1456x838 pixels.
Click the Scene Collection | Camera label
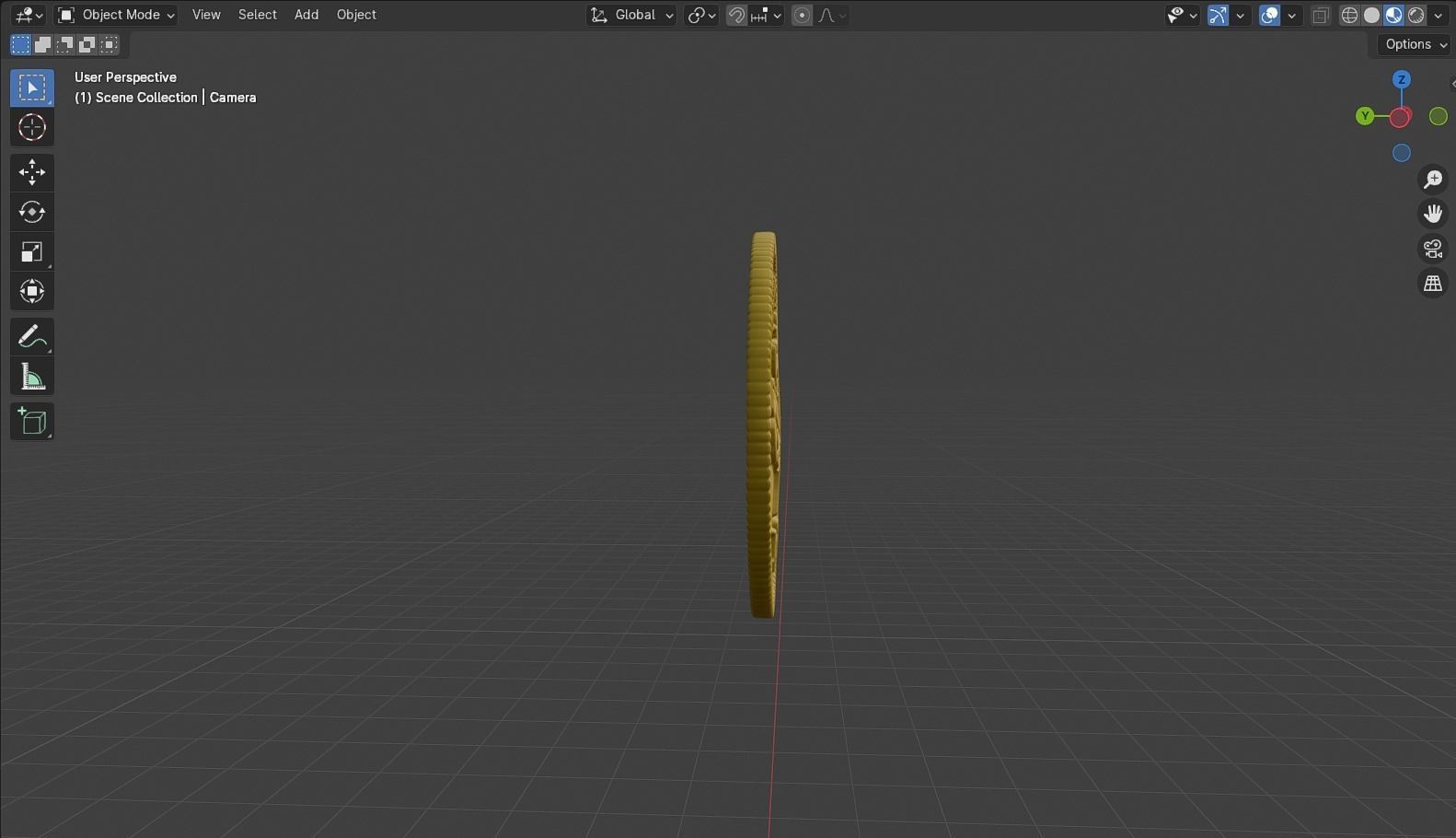(165, 98)
